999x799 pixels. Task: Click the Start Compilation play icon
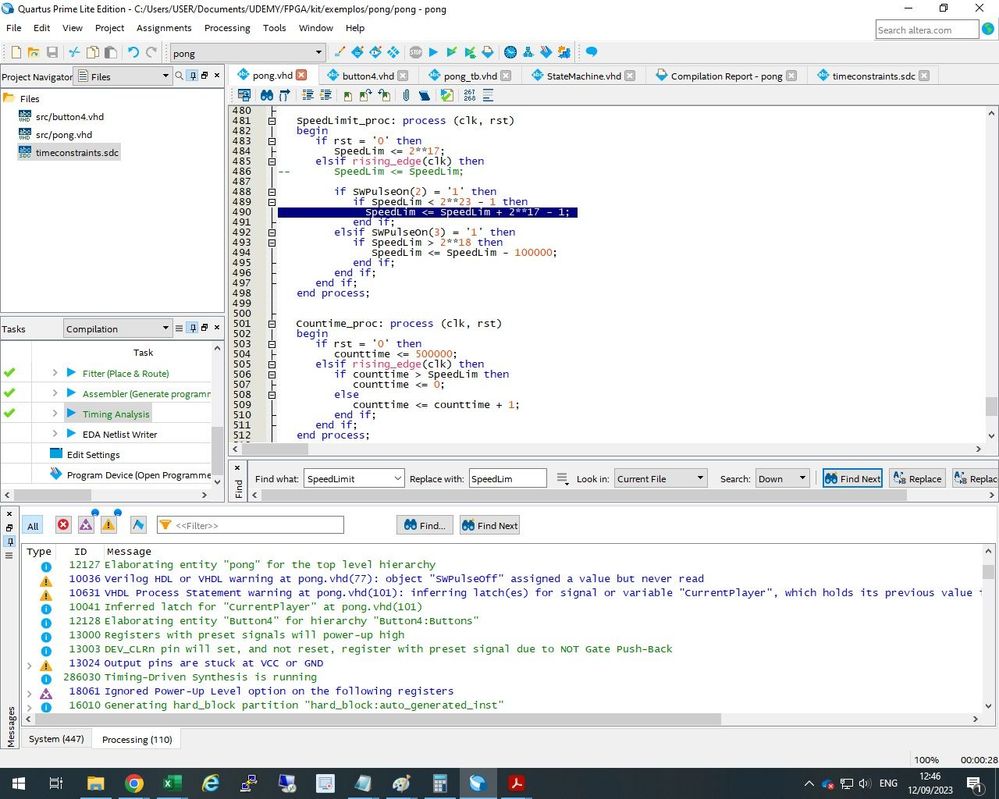tap(433, 52)
